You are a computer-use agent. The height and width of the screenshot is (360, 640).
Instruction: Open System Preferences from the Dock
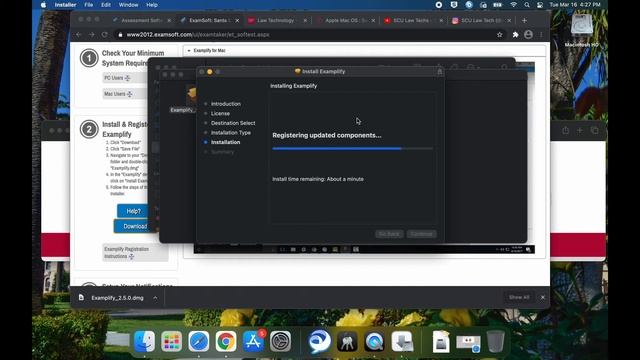click(280, 341)
